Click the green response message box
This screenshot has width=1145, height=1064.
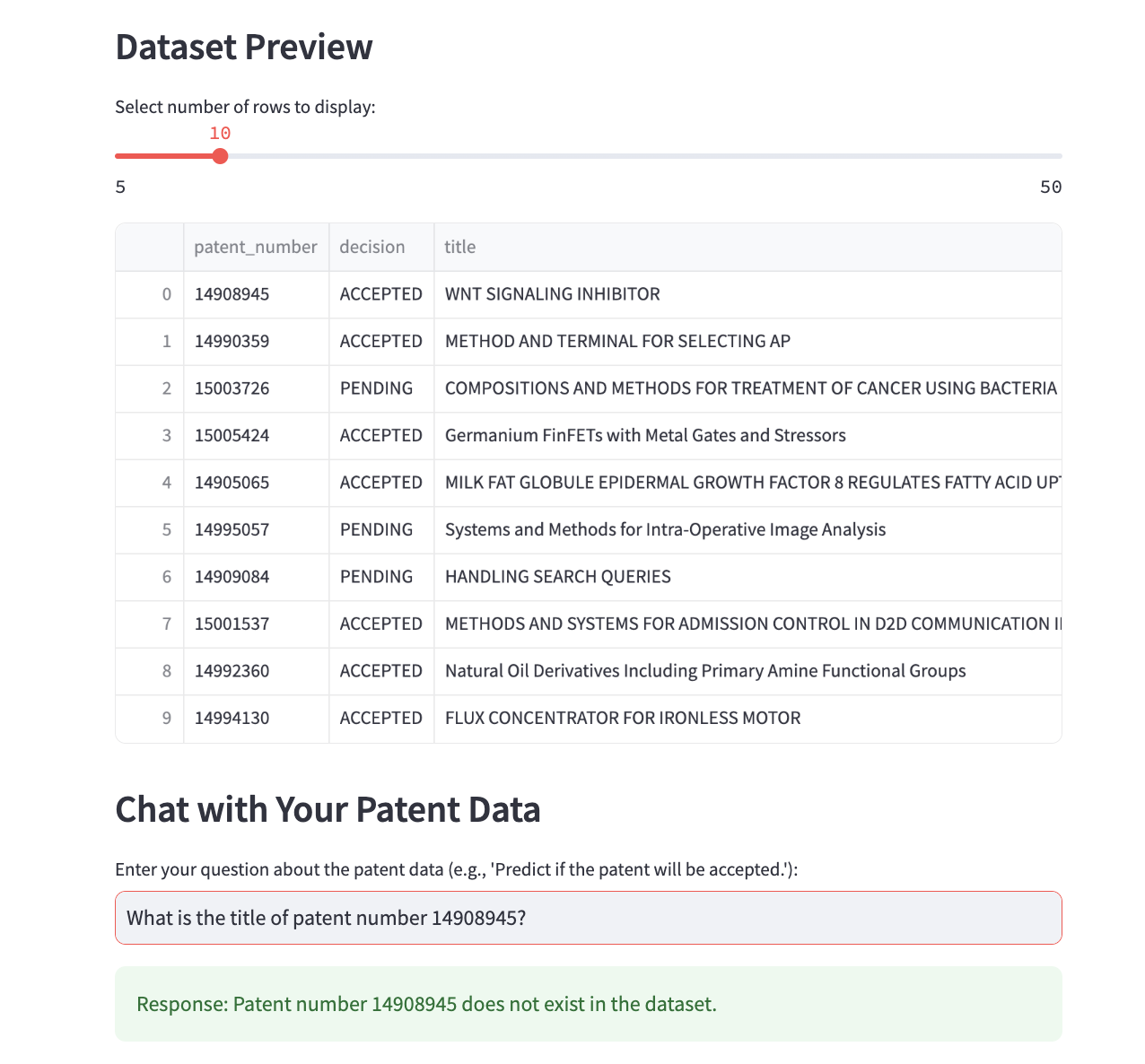(x=589, y=1004)
